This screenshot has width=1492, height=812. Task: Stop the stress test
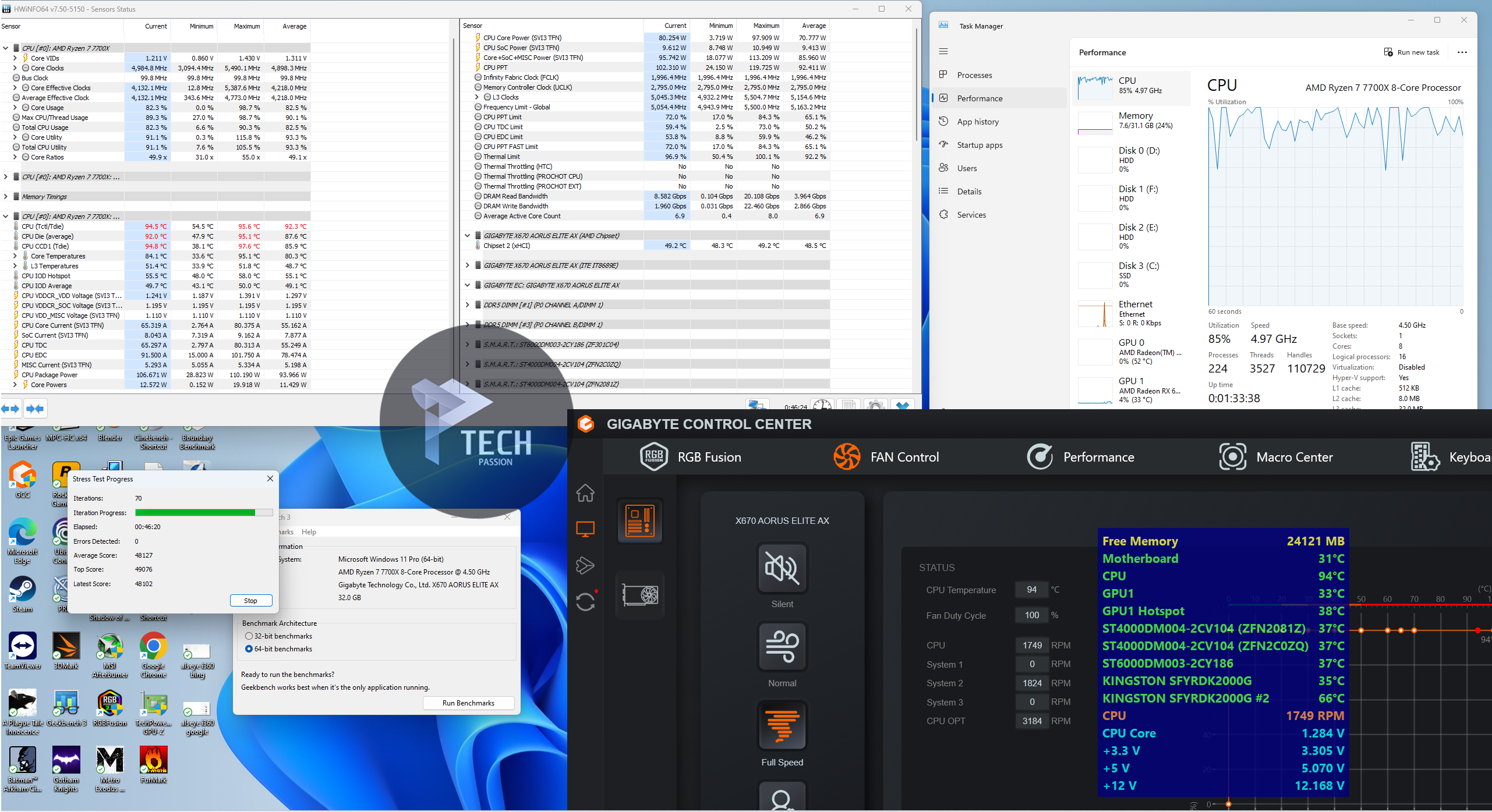tap(250, 601)
